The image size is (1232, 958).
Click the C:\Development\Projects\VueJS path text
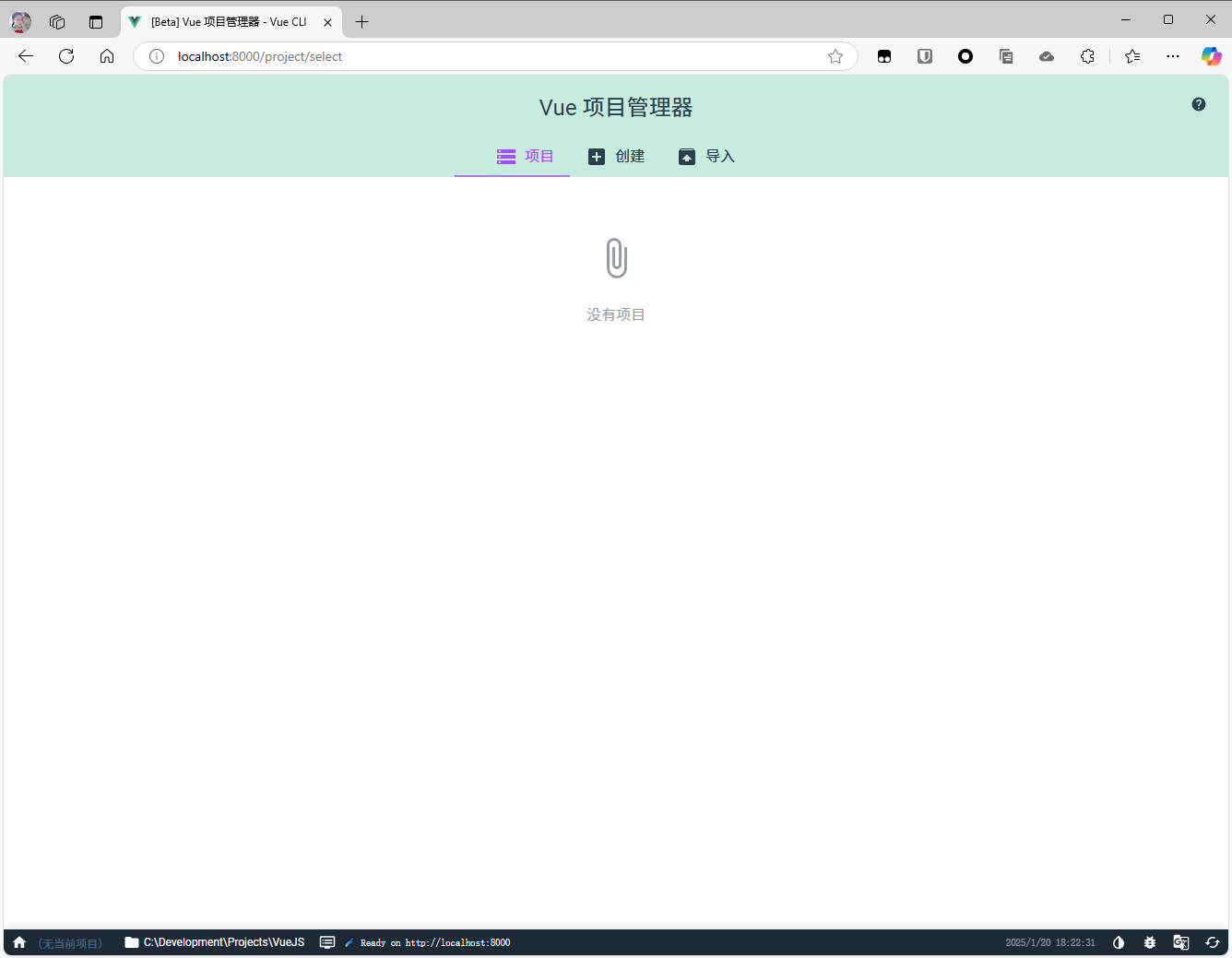click(x=224, y=942)
